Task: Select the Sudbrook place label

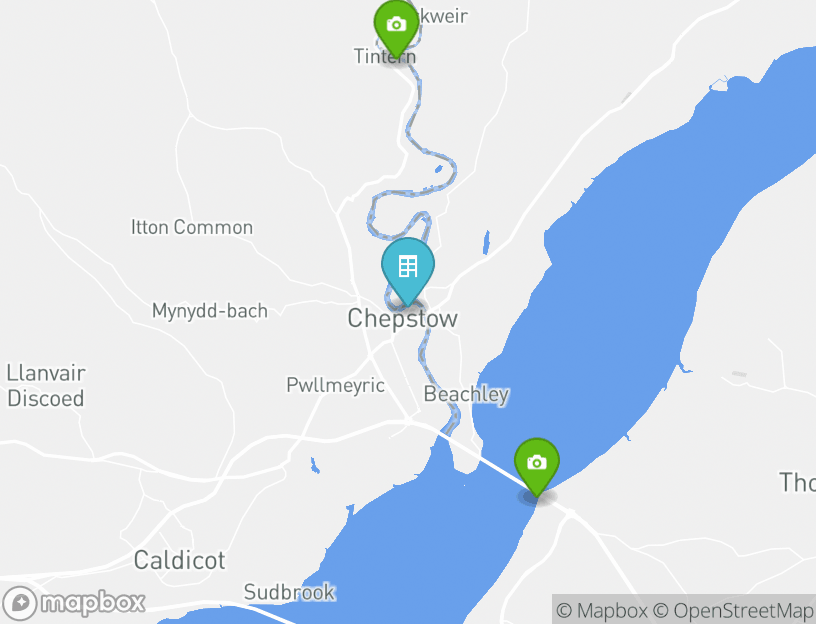Action: pyautogui.click(x=289, y=592)
